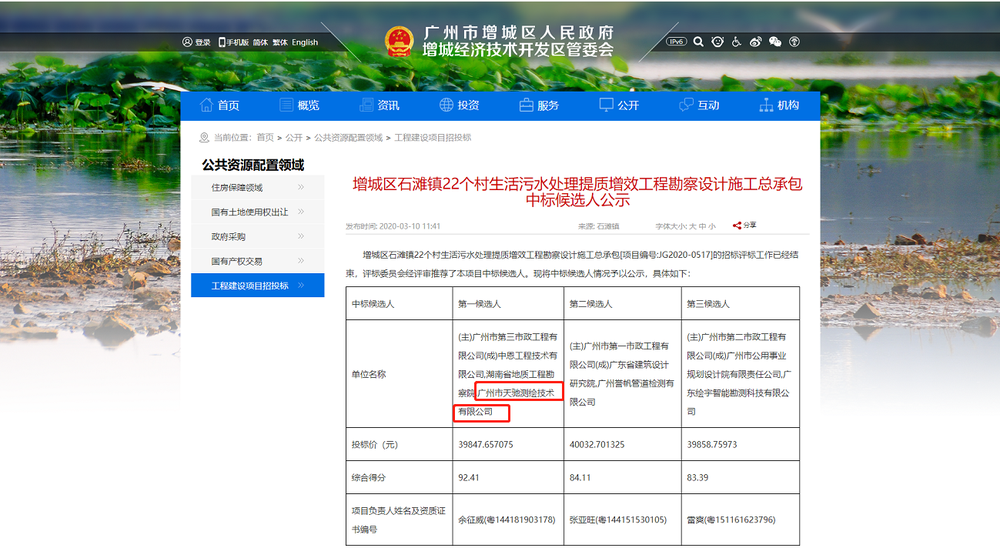This screenshot has width=1000, height=548.
Task: Click the search magnifier icon in header
Action: [x=698, y=42]
